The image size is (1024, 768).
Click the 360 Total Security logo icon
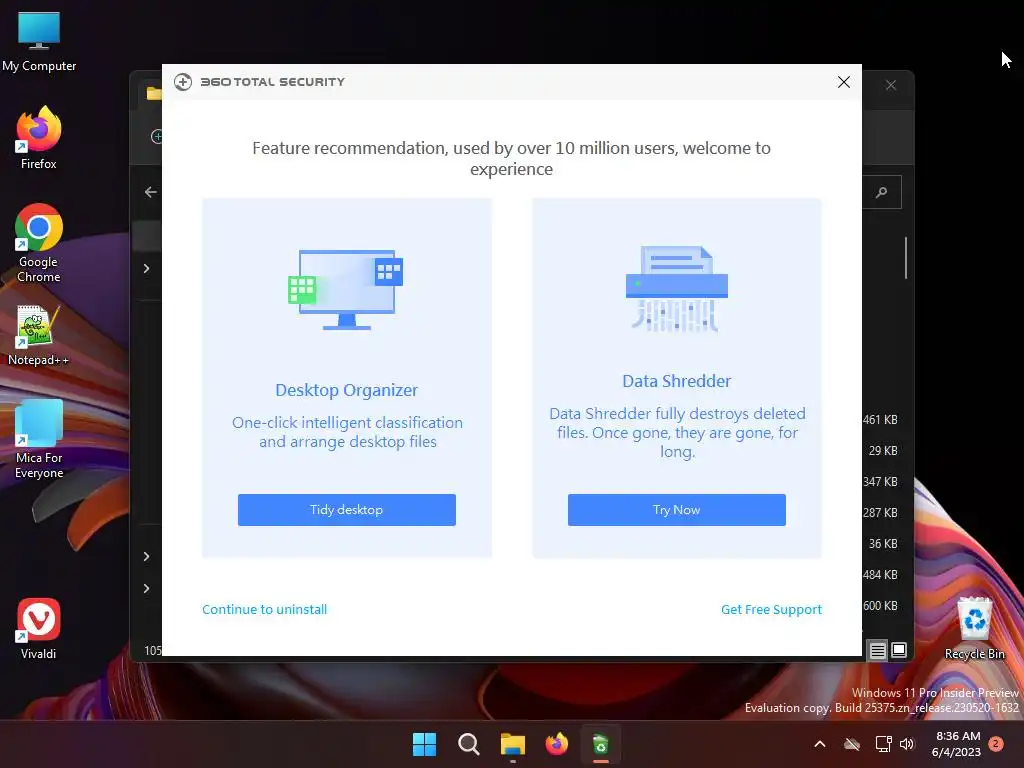click(x=183, y=82)
